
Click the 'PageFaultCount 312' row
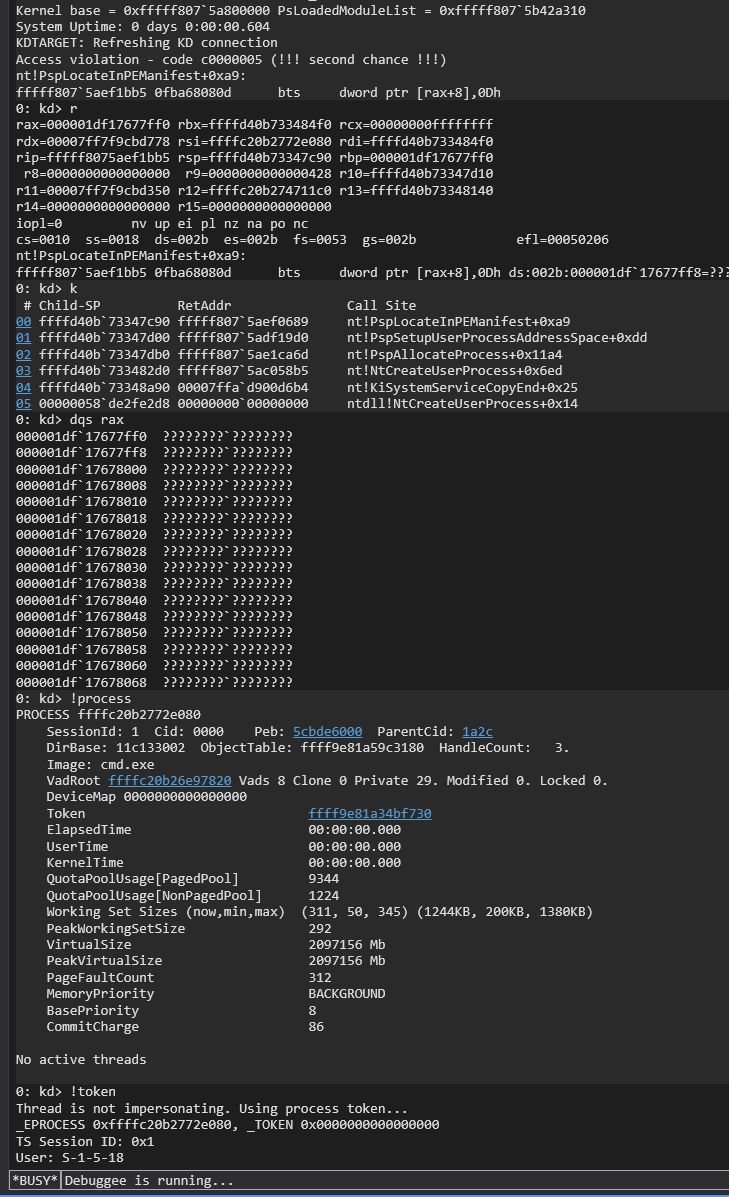pos(189,977)
